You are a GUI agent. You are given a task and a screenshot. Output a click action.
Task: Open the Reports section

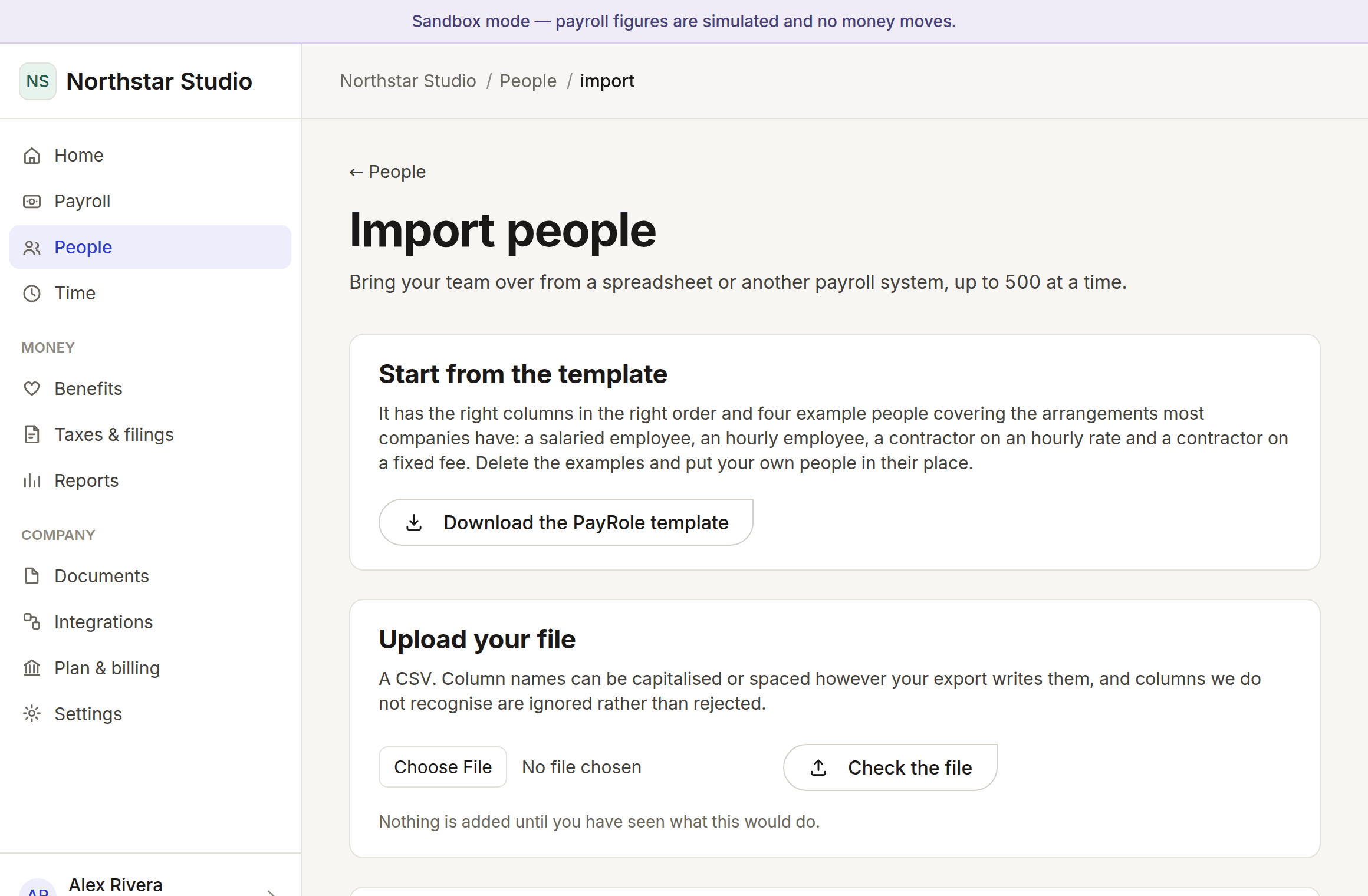pos(150,481)
